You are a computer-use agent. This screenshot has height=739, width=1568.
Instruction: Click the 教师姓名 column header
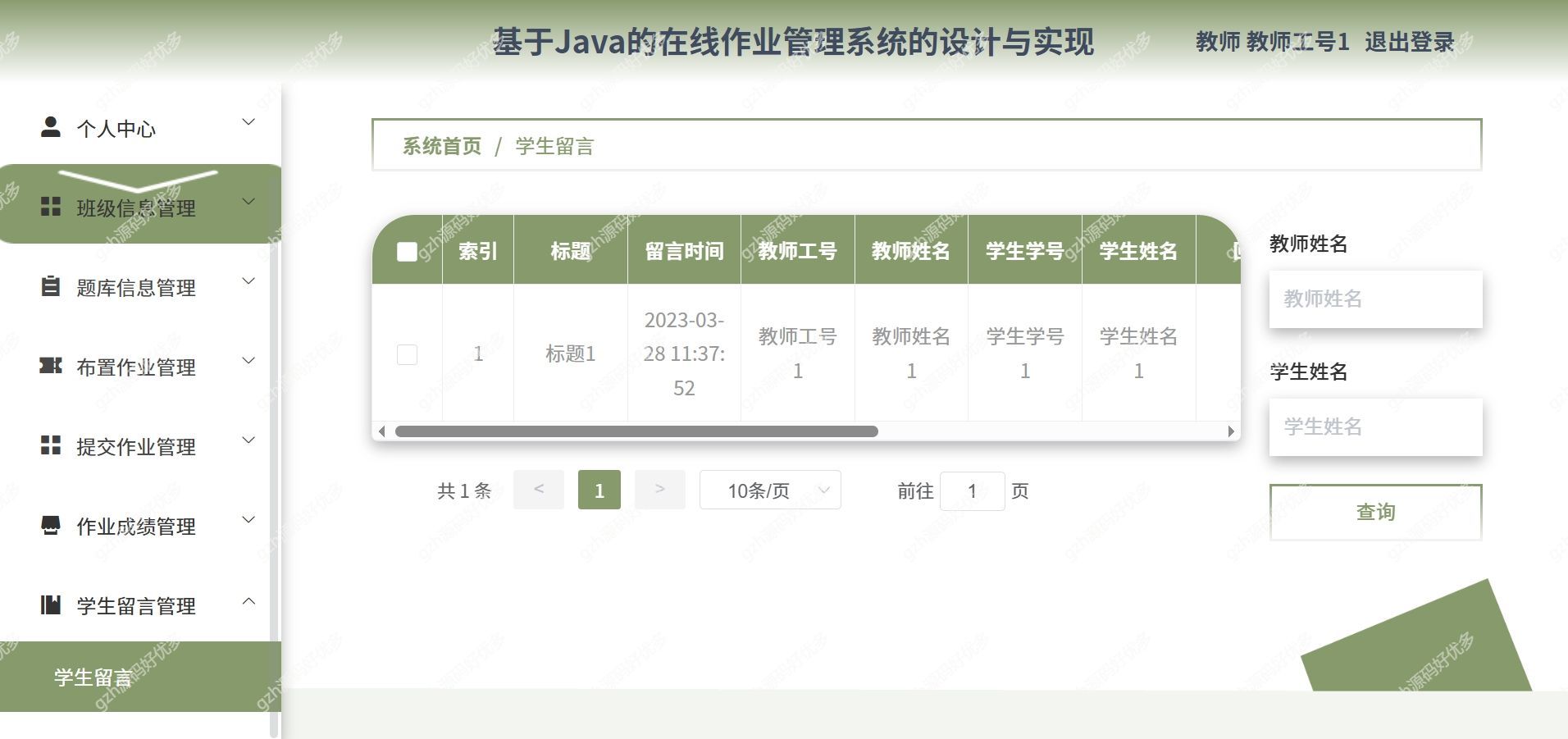coord(911,251)
